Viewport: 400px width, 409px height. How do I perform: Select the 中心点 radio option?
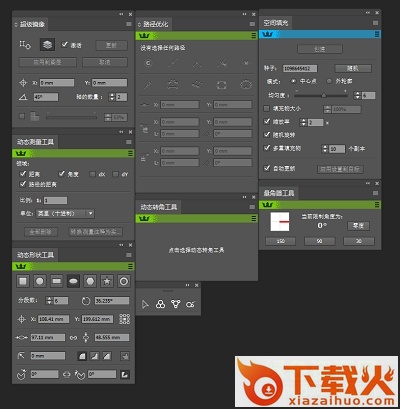[293, 81]
